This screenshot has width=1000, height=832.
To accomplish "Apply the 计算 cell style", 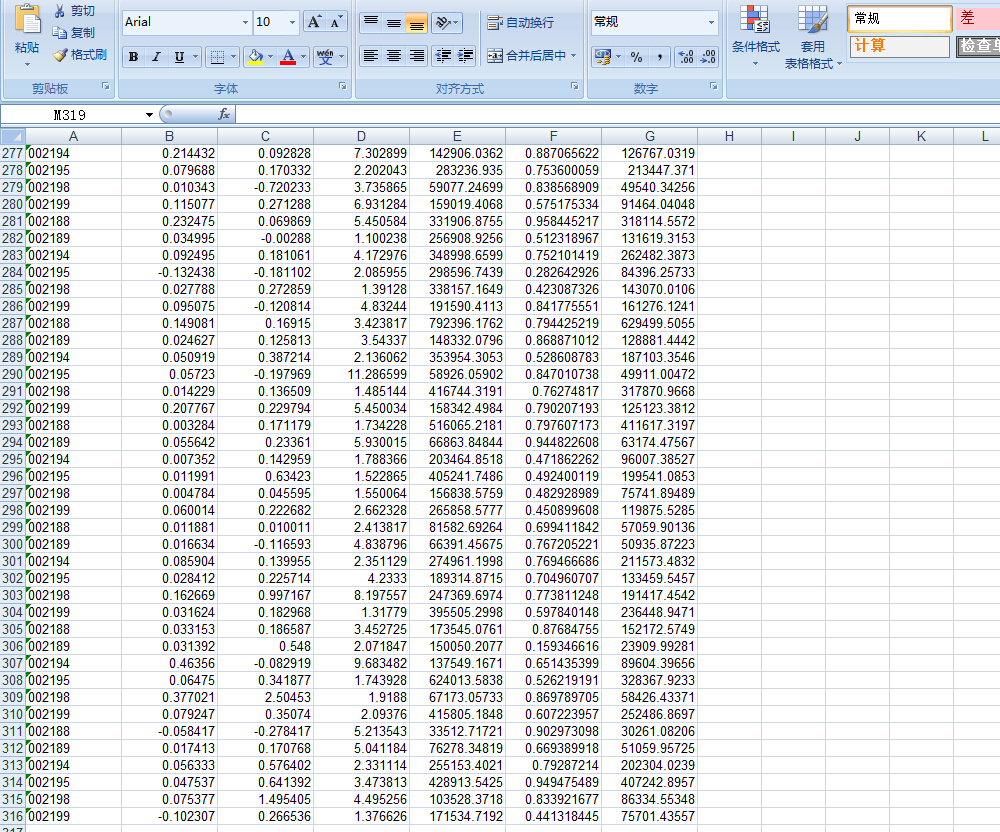I will coord(900,46).
